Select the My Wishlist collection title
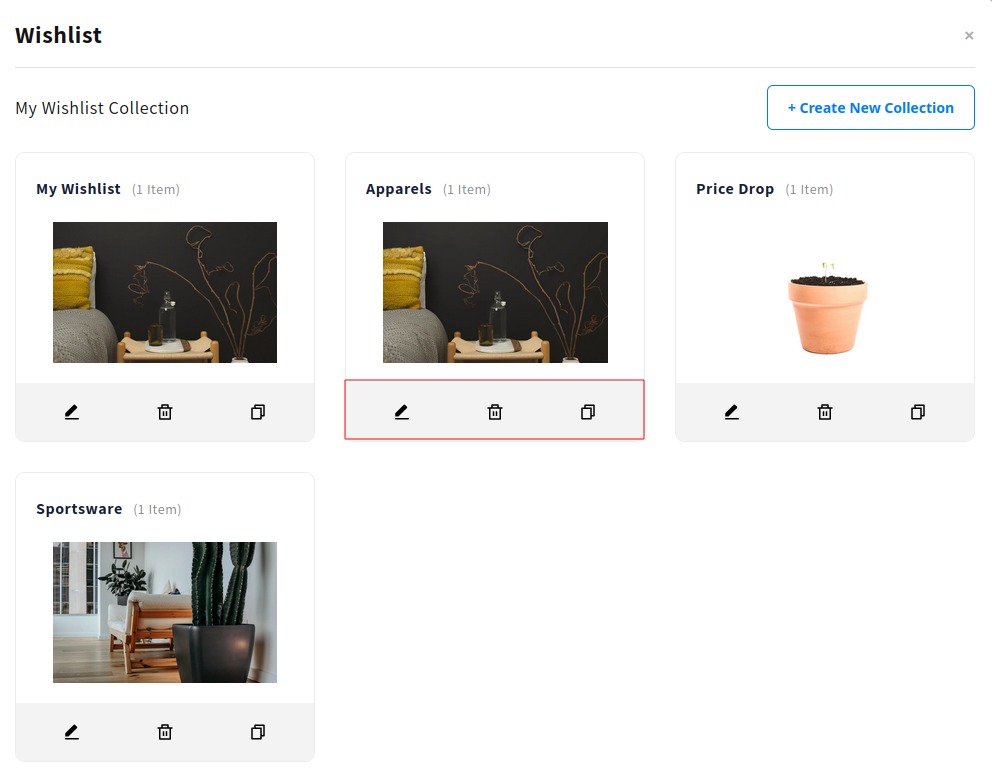The image size is (992, 773). point(78,189)
